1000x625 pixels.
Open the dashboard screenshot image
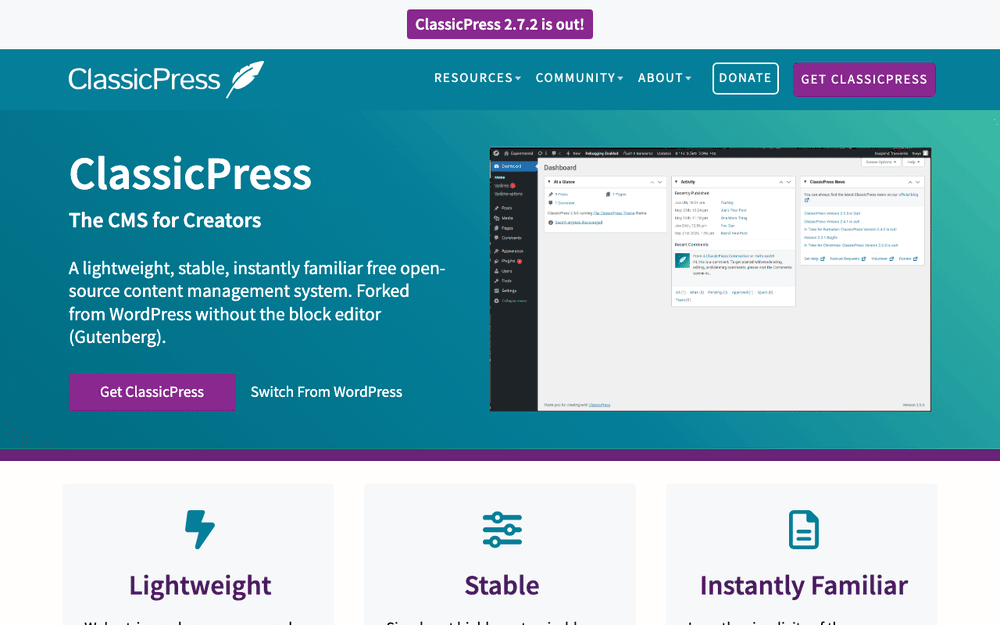(x=710, y=279)
